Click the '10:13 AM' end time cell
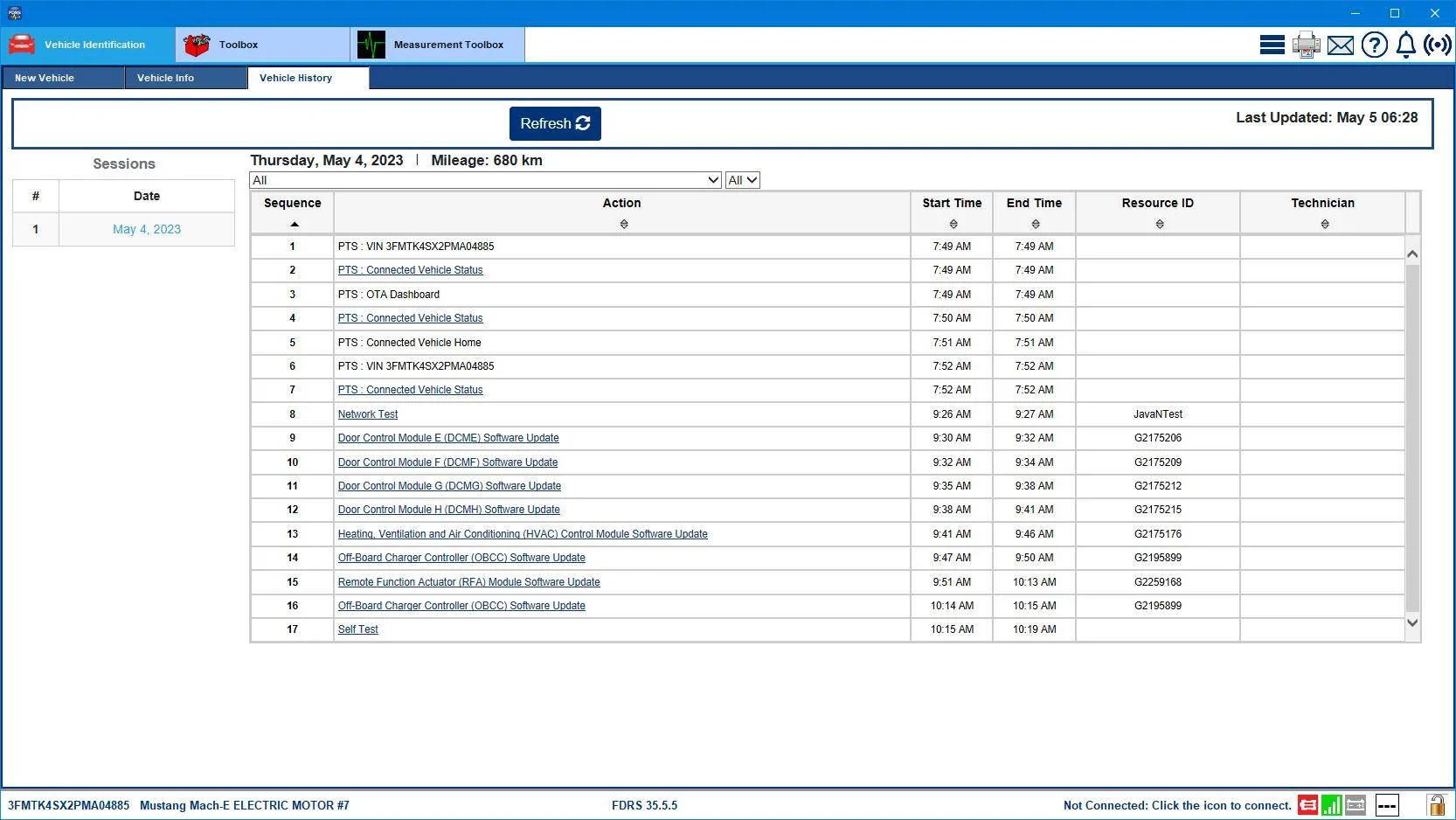 [x=1035, y=582]
